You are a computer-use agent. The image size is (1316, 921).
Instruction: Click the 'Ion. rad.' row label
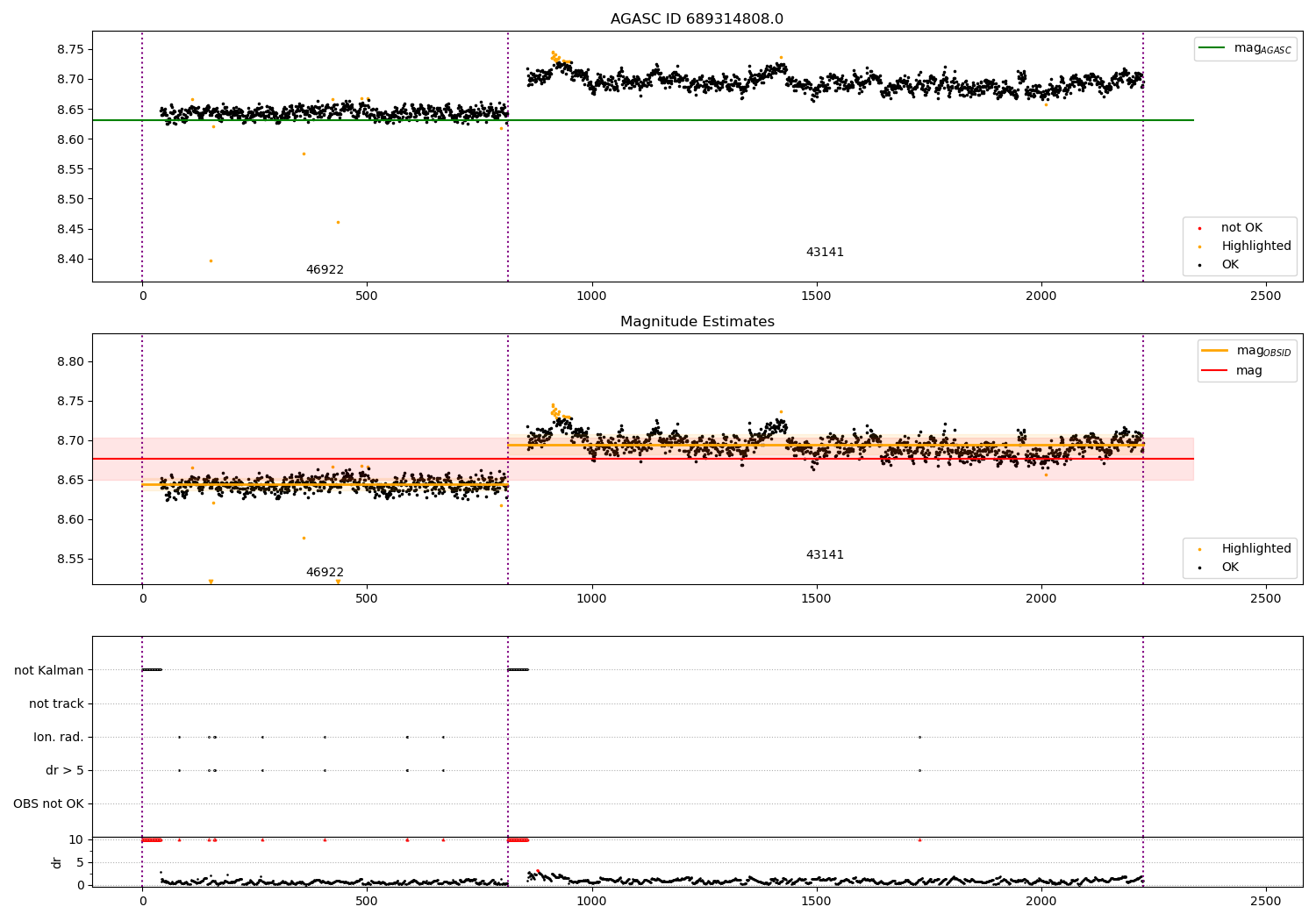click(59, 738)
